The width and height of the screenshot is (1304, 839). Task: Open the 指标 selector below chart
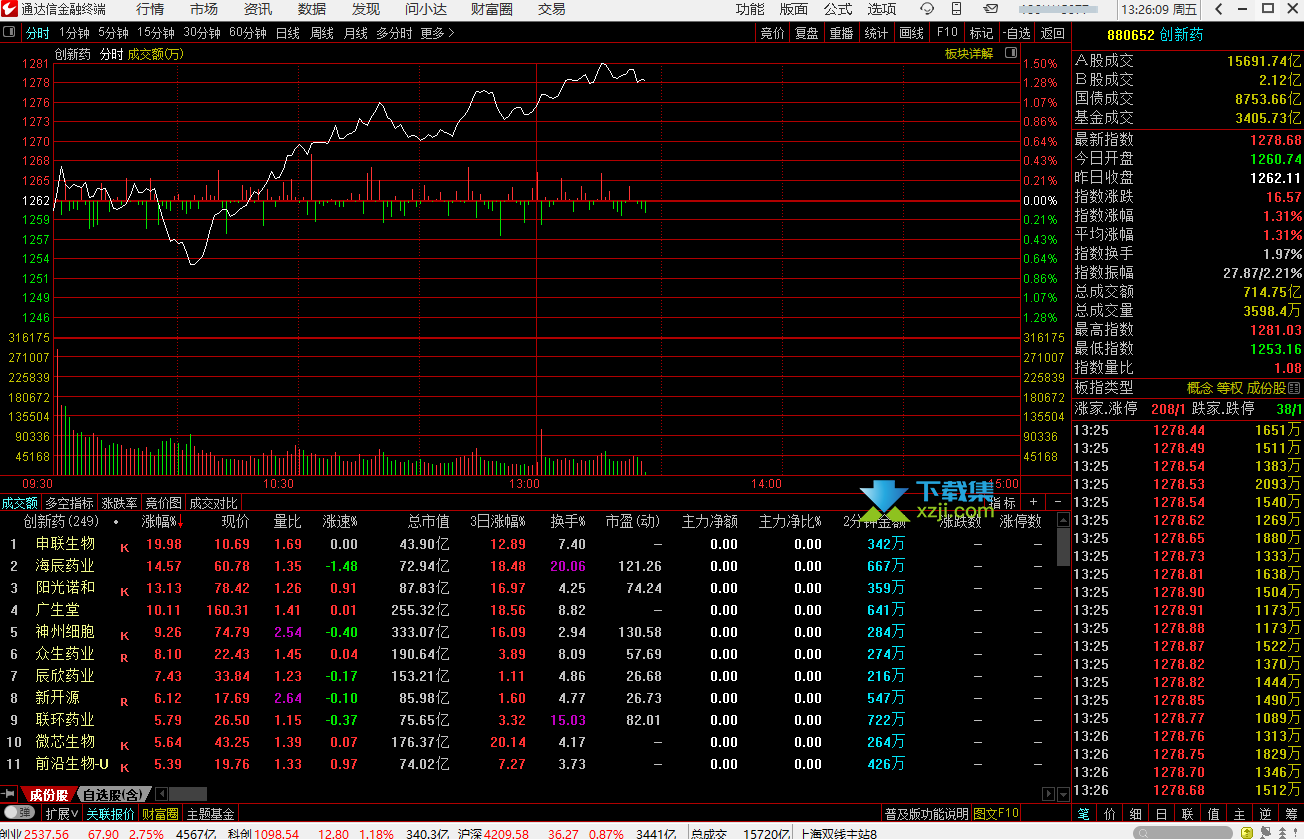click(x=1002, y=502)
